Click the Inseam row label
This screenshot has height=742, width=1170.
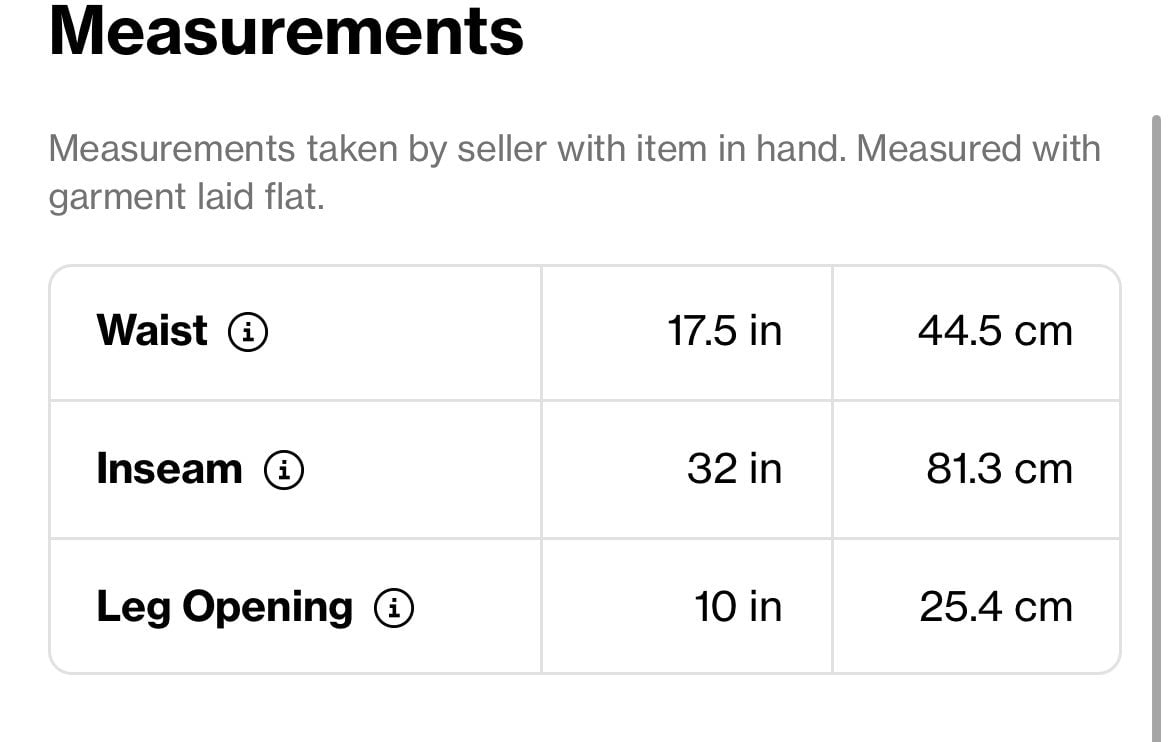tap(169, 469)
